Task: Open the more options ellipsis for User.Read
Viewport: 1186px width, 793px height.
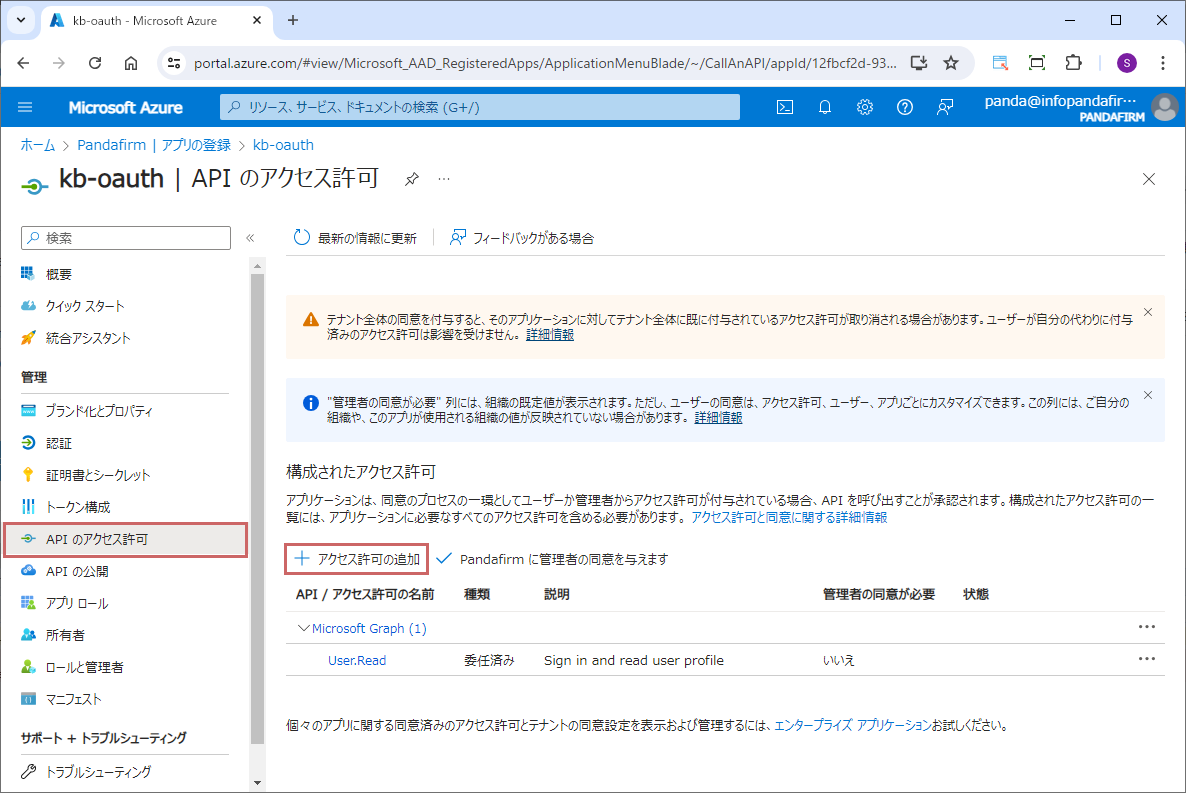Action: coord(1146,659)
